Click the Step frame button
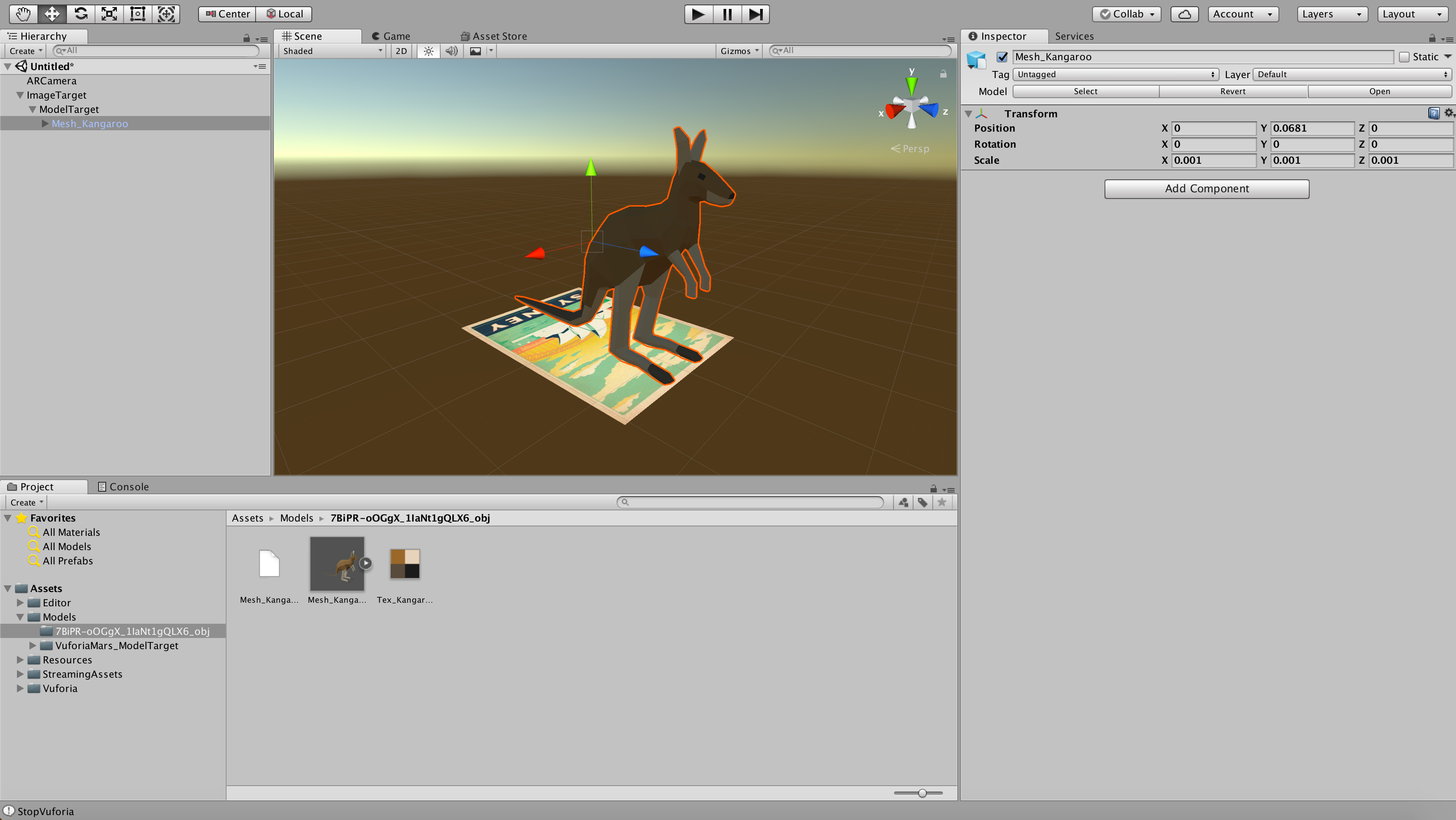The image size is (1456, 820). click(756, 14)
